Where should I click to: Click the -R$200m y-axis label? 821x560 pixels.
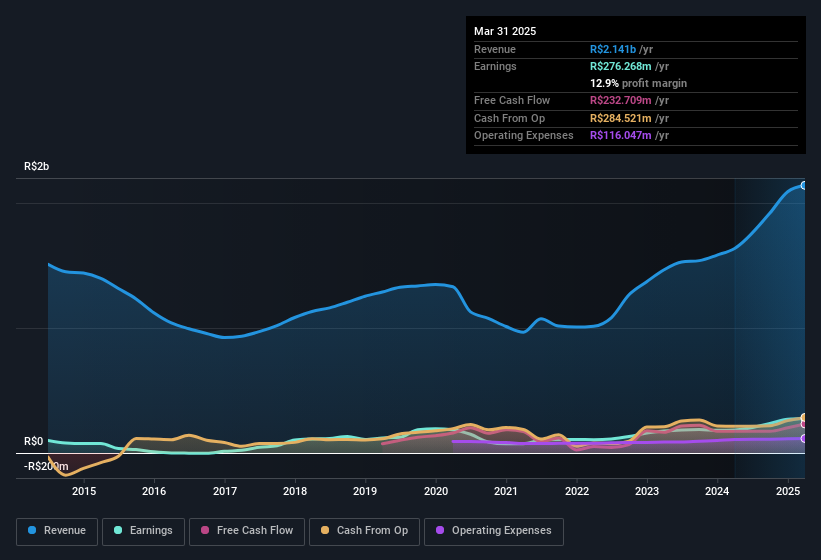(46, 466)
